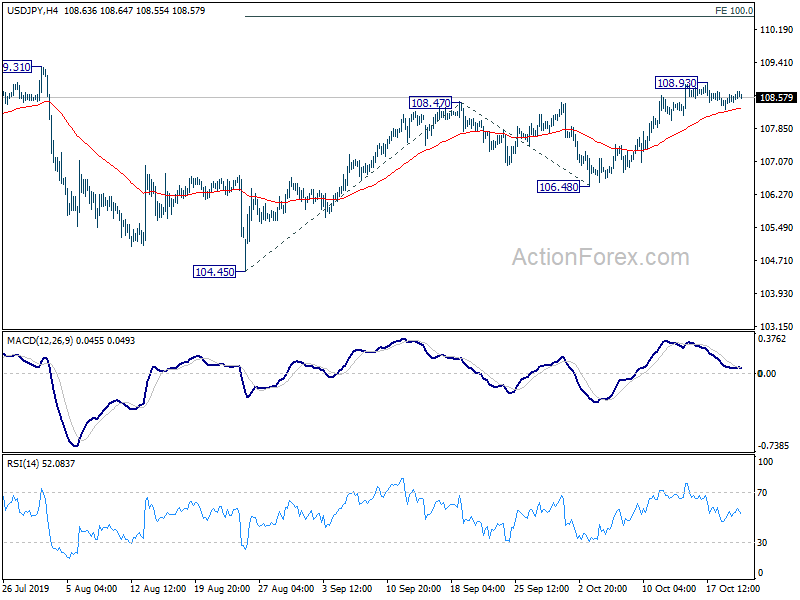
Task: Click the 103.930 price axis value
Action: 776,293
